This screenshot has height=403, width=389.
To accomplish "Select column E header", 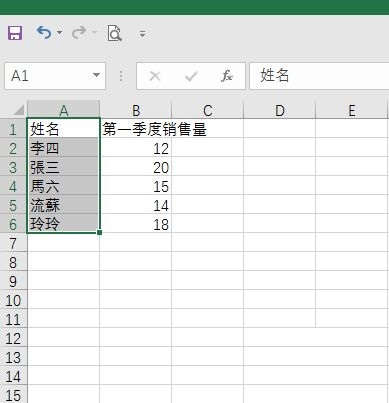I will click(352, 110).
